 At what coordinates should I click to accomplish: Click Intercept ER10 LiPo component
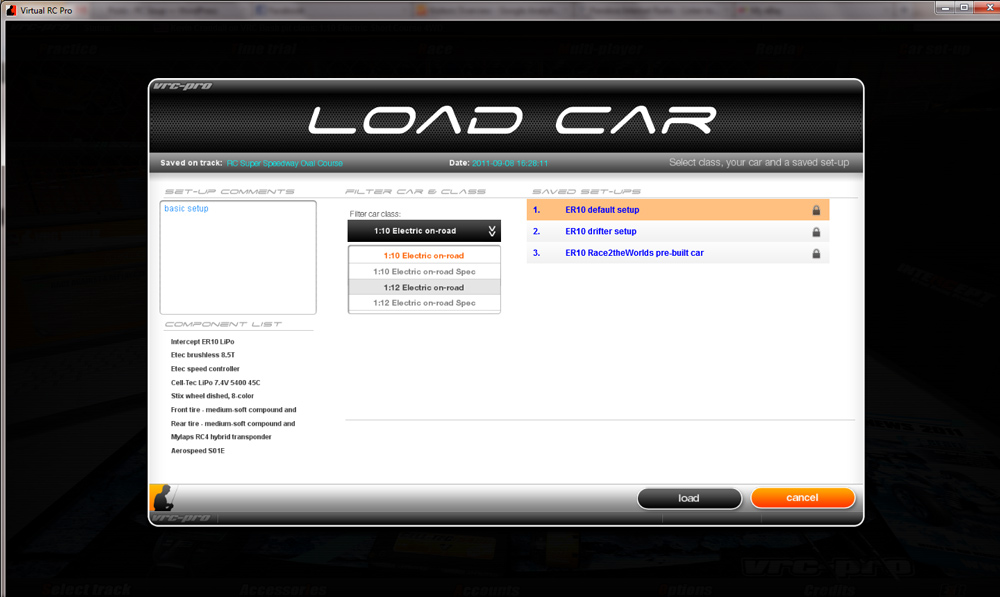202,342
